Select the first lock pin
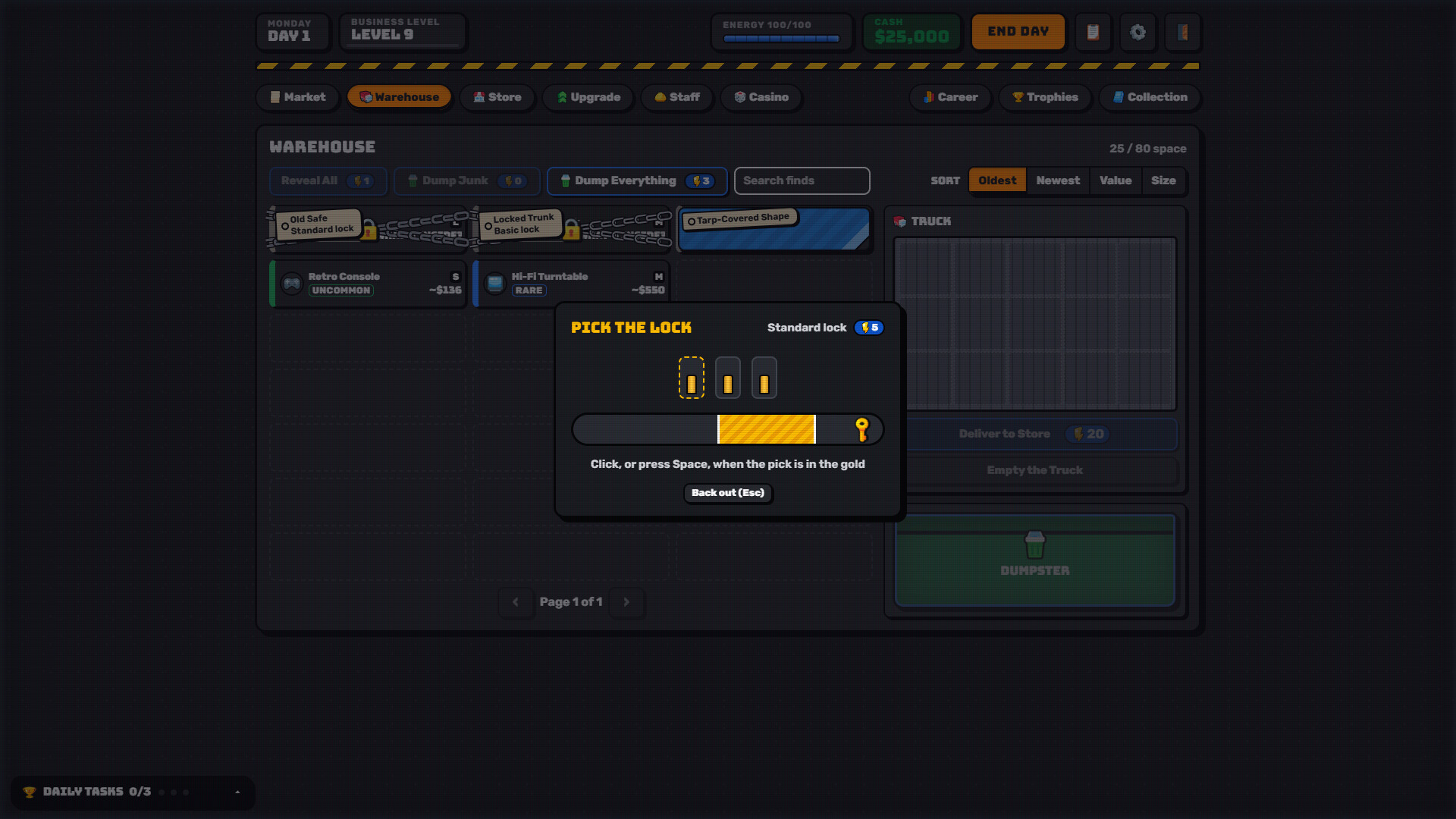Image resolution: width=1456 pixels, height=819 pixels. (691, 378)
